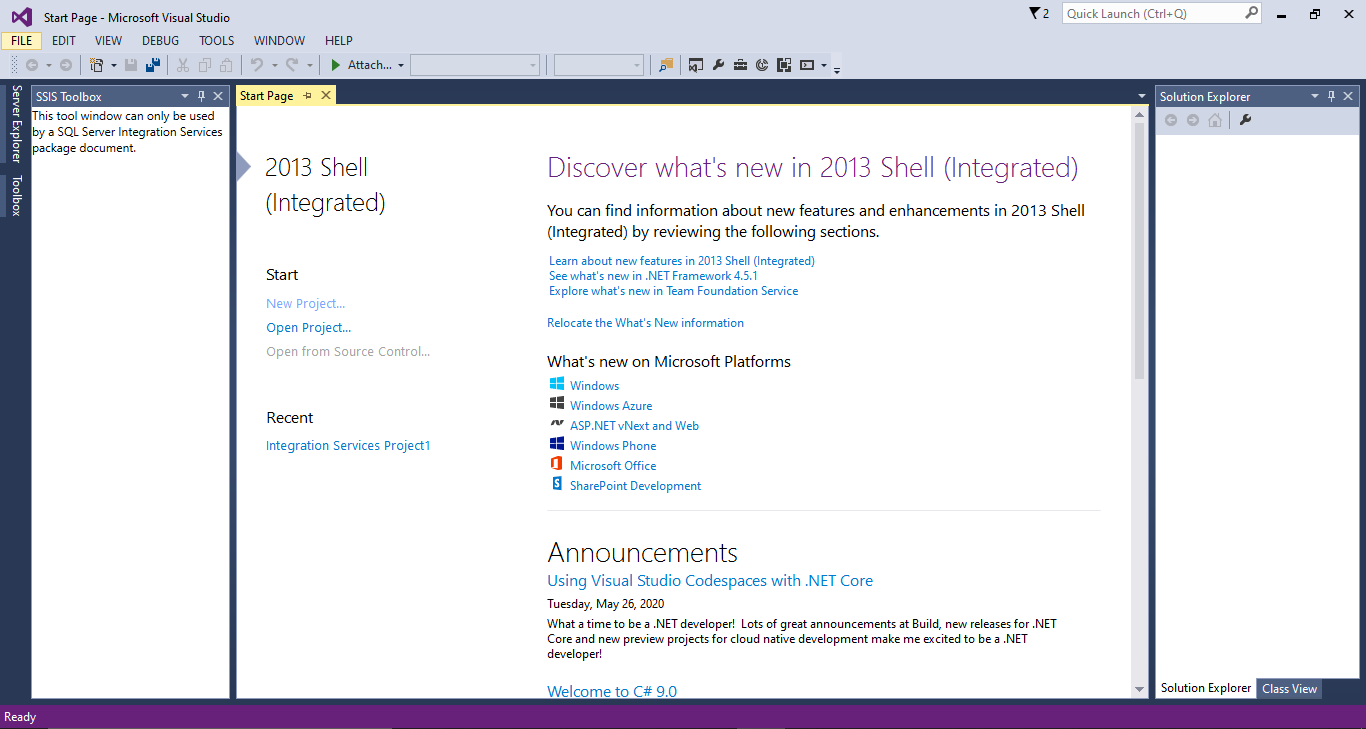Click Learn about new features link
The height and width of the screenshot is (729, 1366).
(x=682, y=261)
